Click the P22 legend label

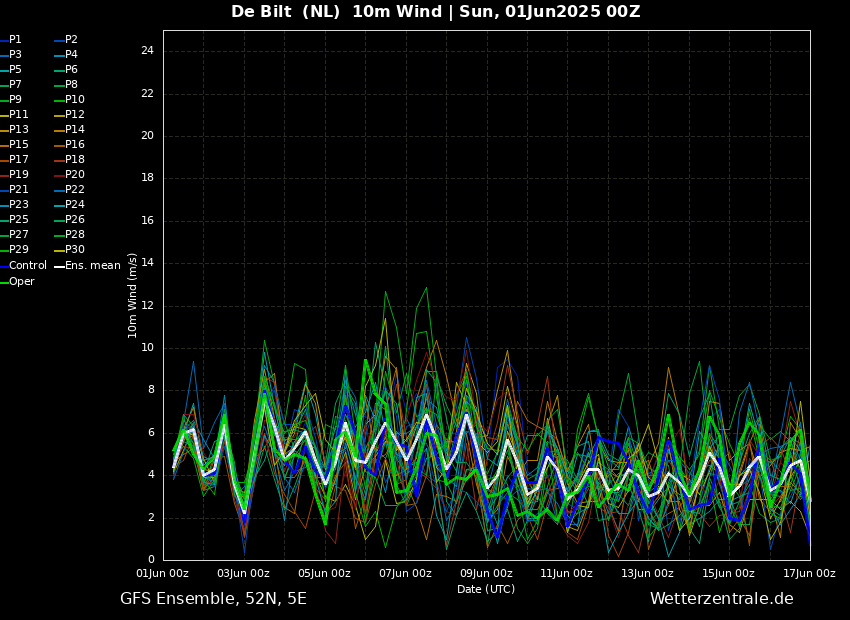[75, 190]
